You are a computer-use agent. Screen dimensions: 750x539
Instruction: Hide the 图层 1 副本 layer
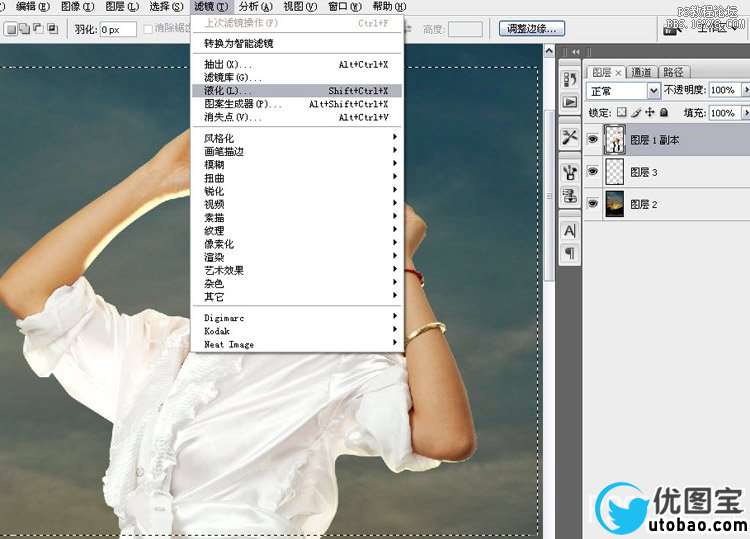pyautogui.click(x=593, y=139)
